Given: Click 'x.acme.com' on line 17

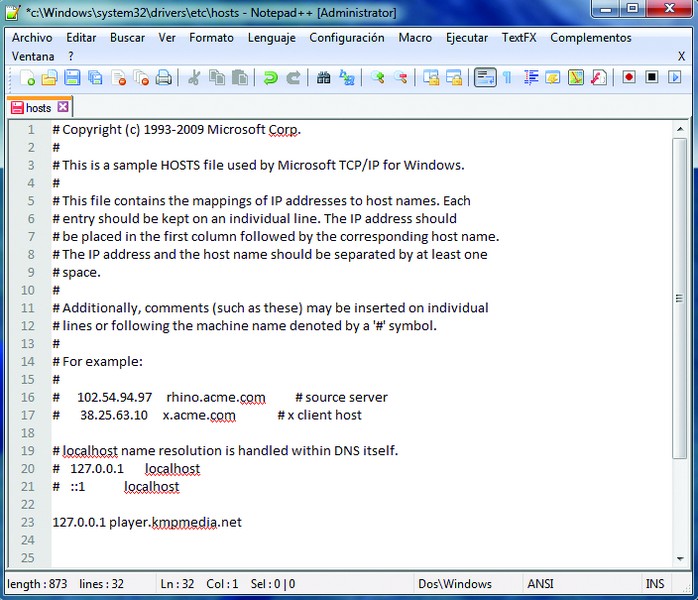Looking at the screenshot, I should coord(199,415).
